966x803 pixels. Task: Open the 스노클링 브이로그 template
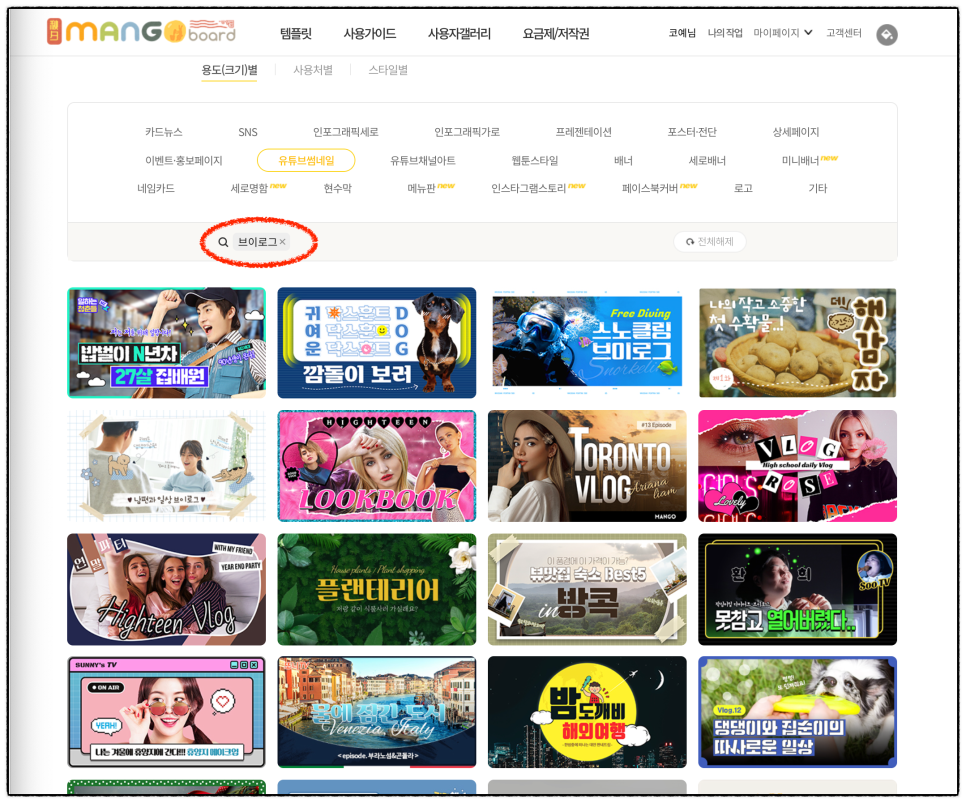[x=587, y=343]
